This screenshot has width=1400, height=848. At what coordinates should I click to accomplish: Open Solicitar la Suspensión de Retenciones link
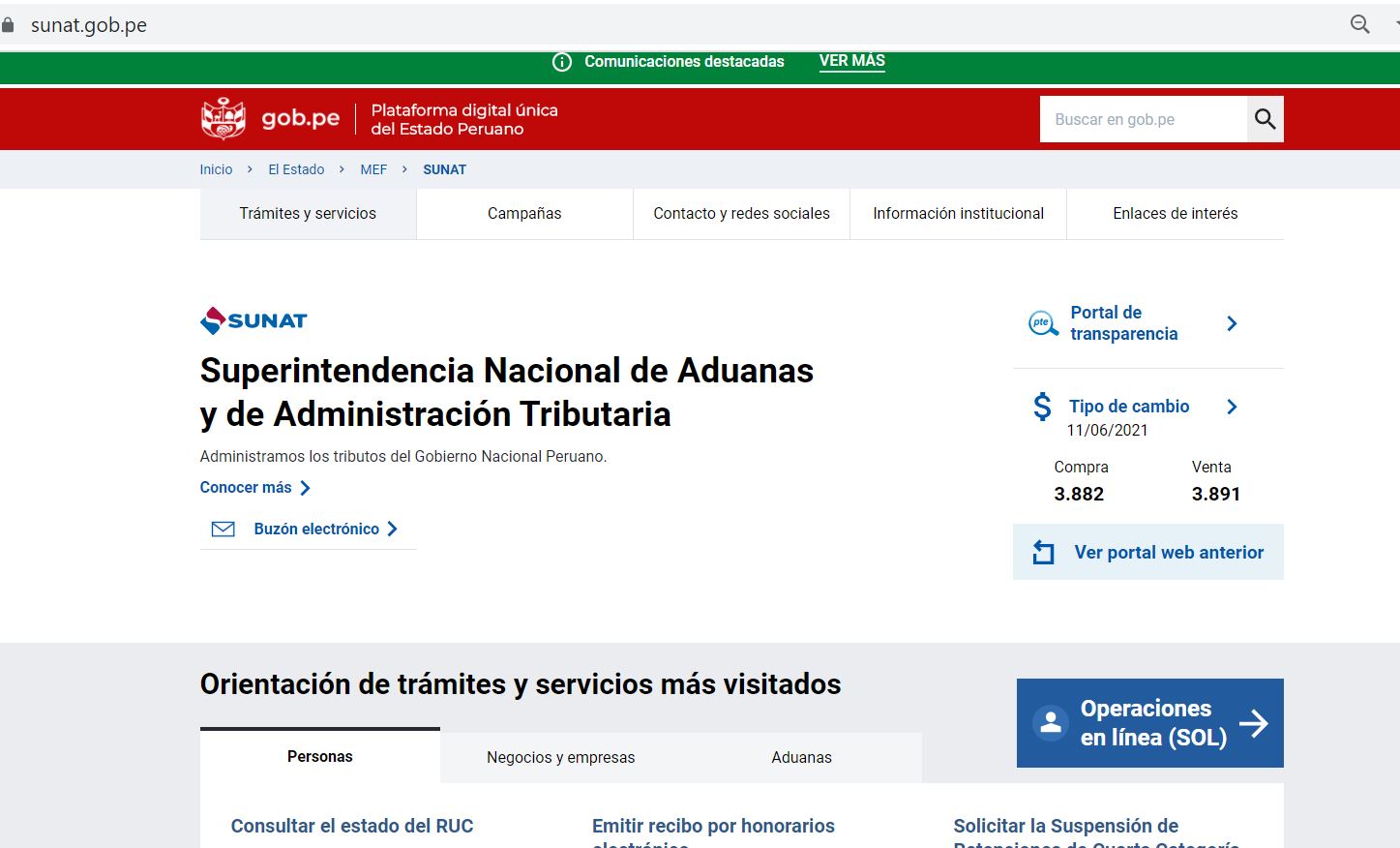[1096, 833]
